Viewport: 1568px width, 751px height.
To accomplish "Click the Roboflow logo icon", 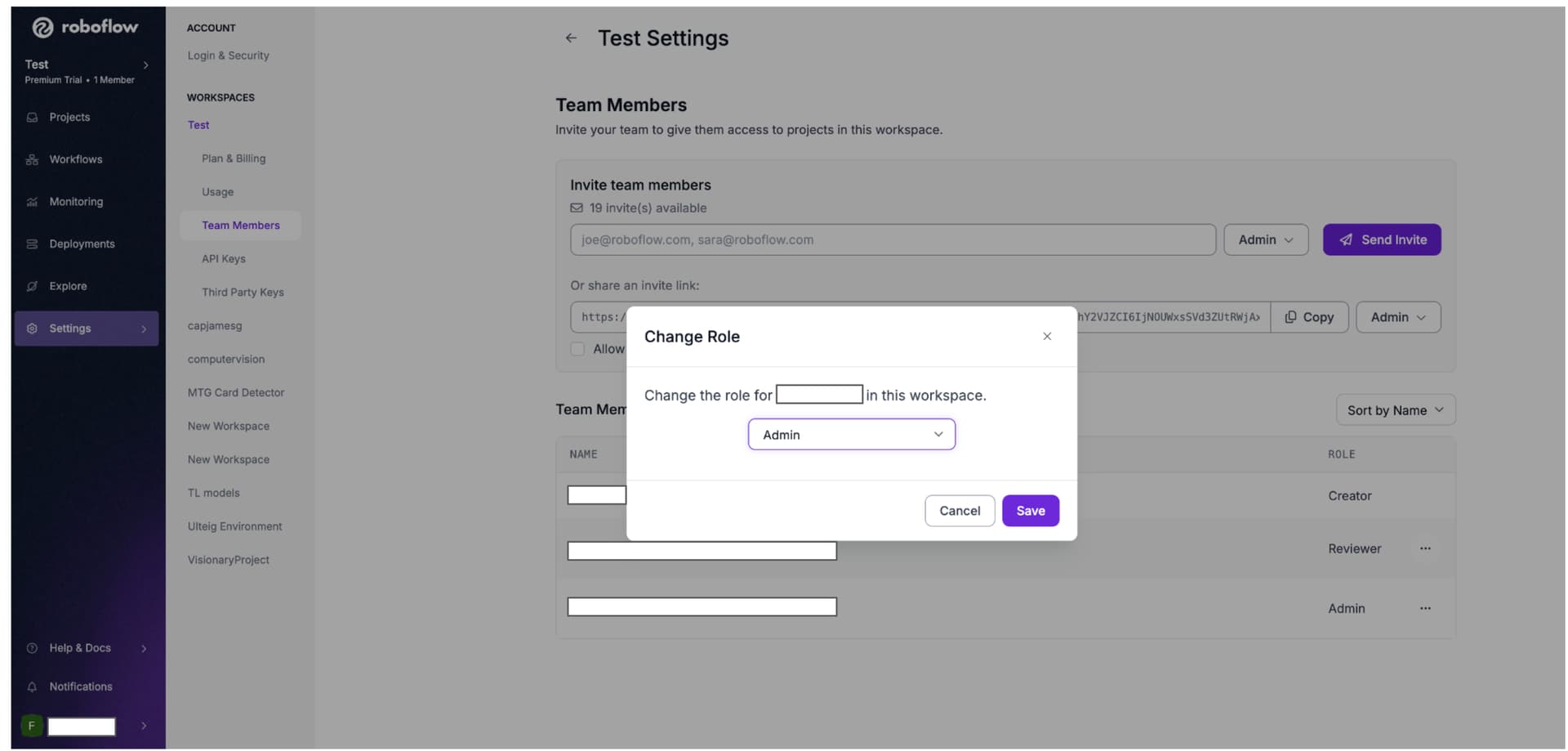I will [x=42, y=27].
